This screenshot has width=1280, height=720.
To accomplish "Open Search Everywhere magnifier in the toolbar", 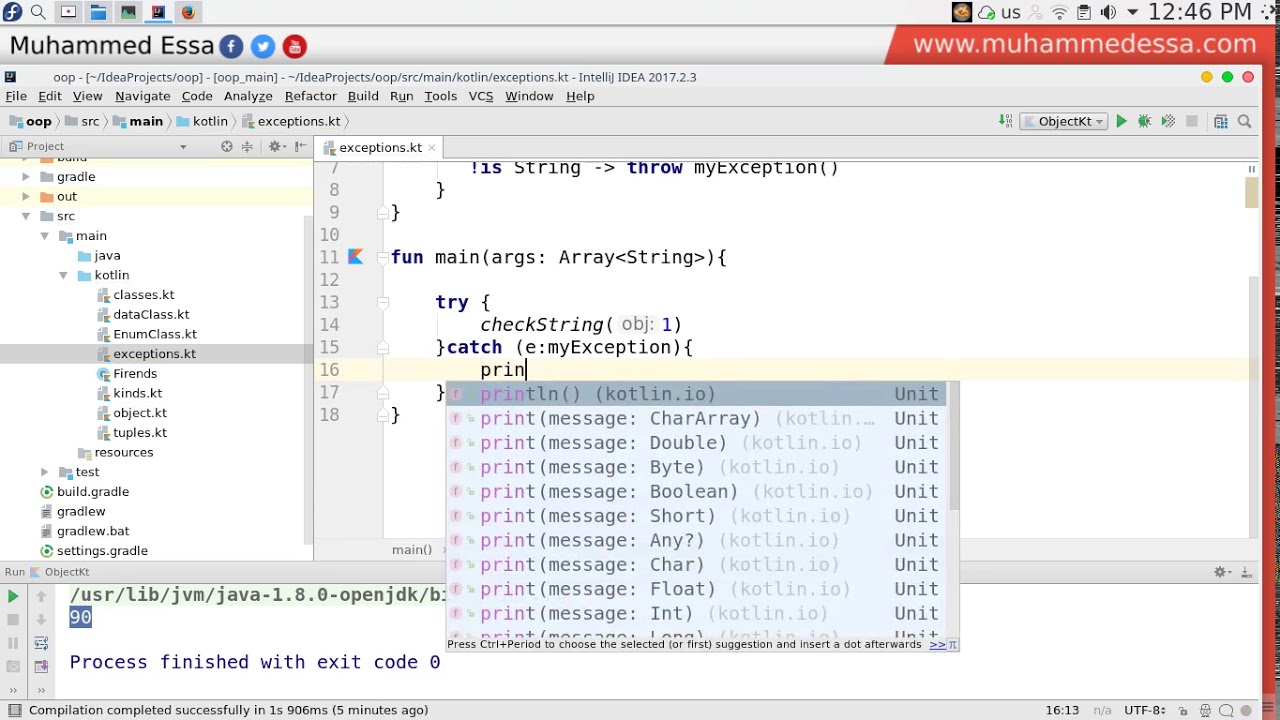I will click(1245, 121).
